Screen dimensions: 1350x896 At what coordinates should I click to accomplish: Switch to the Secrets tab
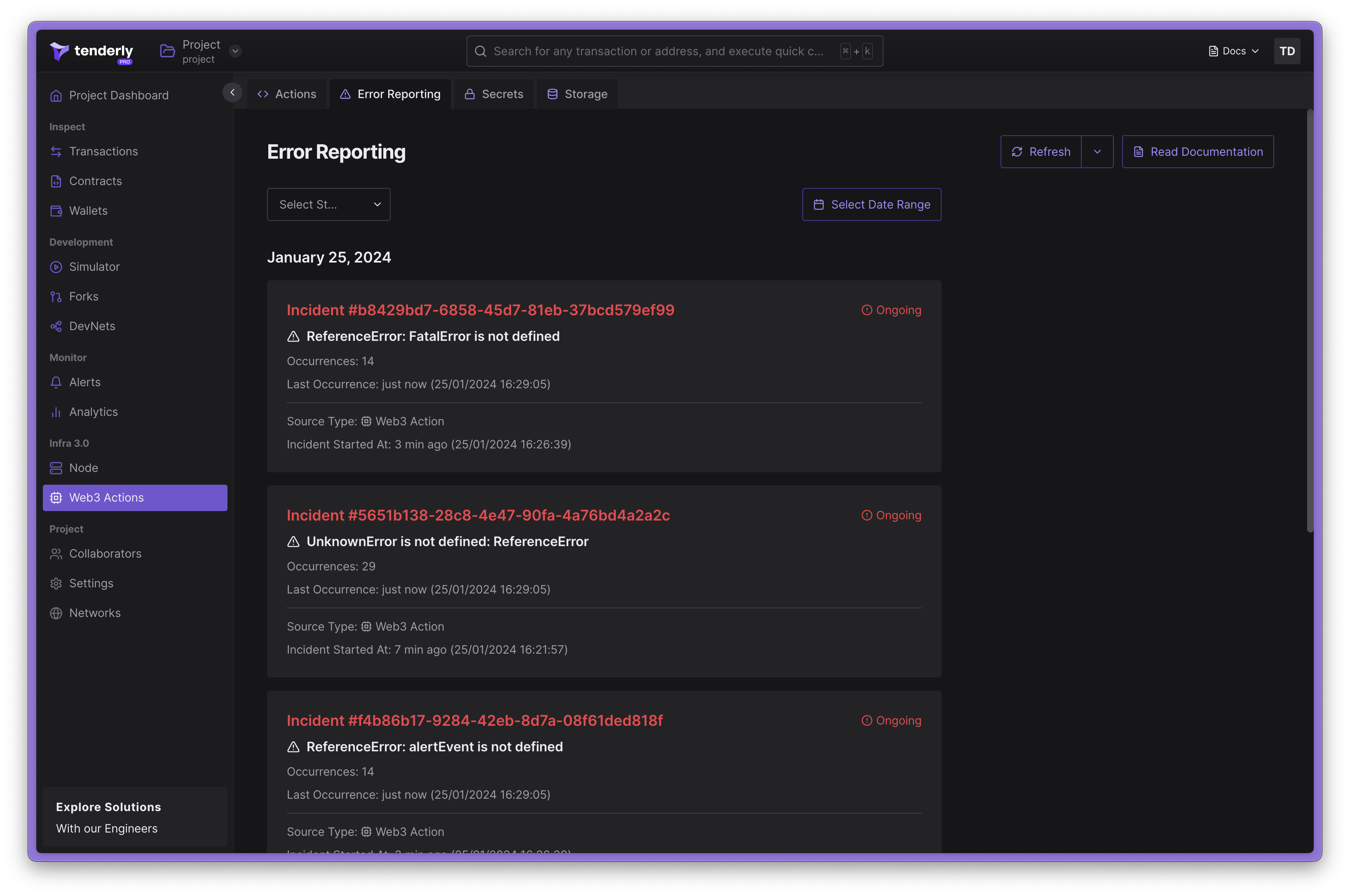(494, 94)
